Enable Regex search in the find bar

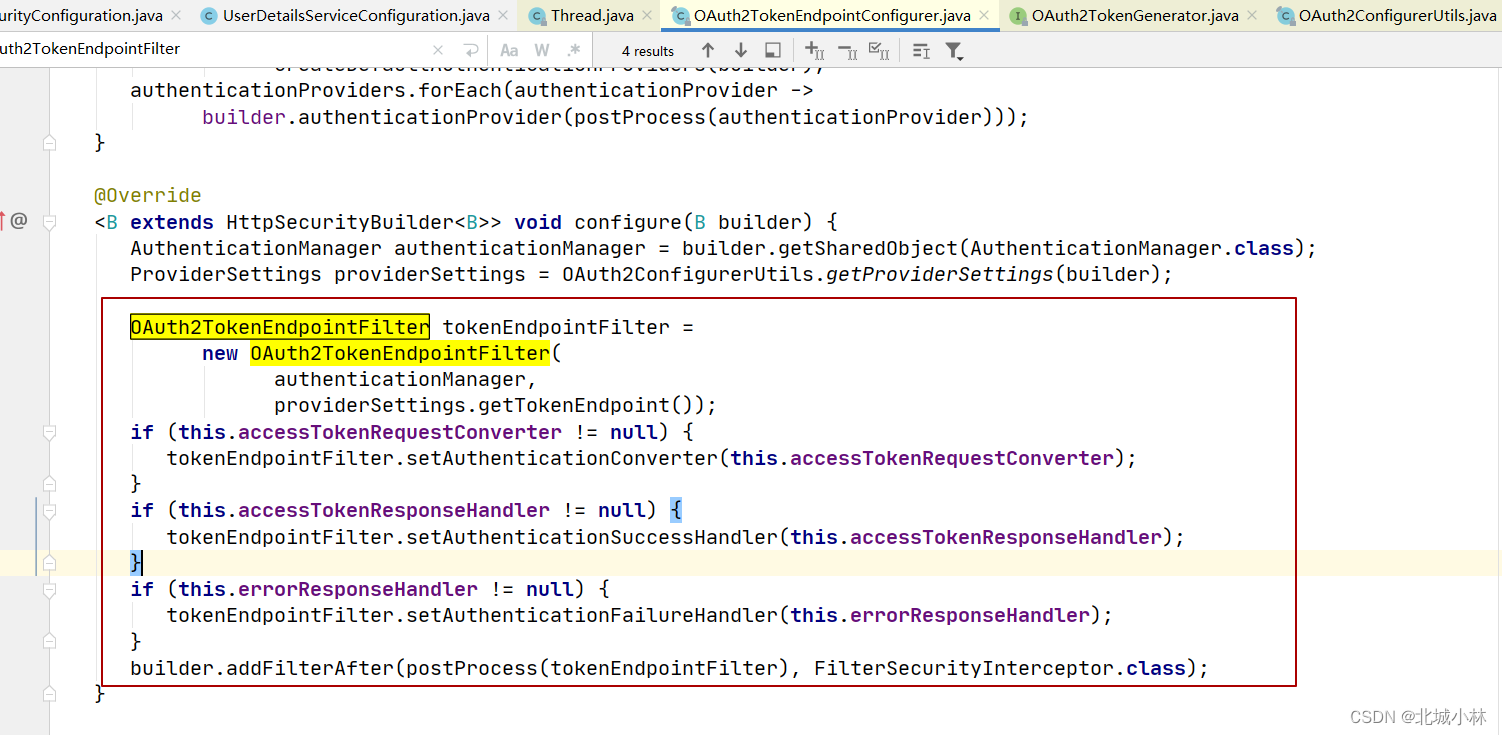click(x=574, y=50)
